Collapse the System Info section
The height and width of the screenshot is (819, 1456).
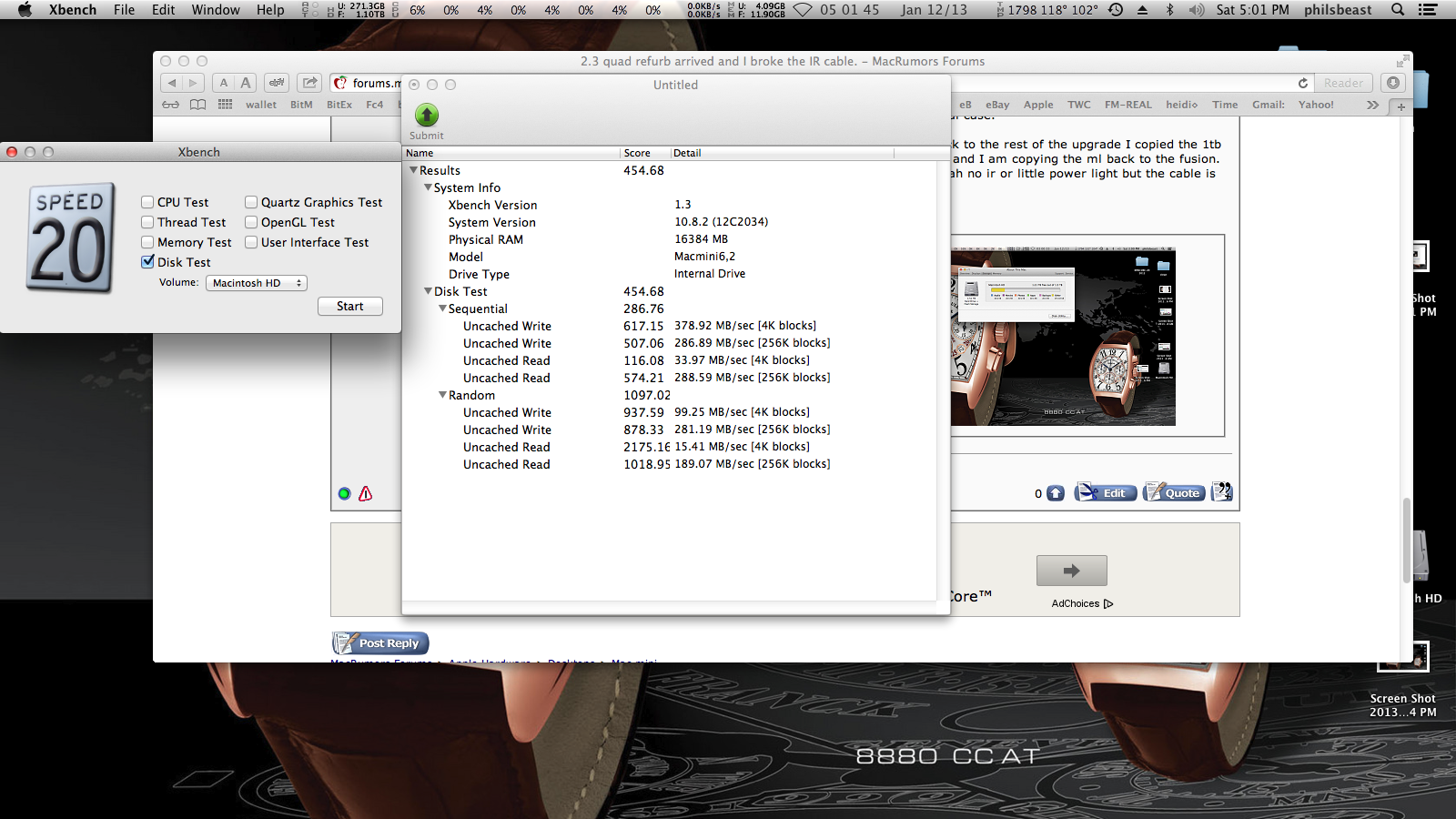(x=428, y=187)
